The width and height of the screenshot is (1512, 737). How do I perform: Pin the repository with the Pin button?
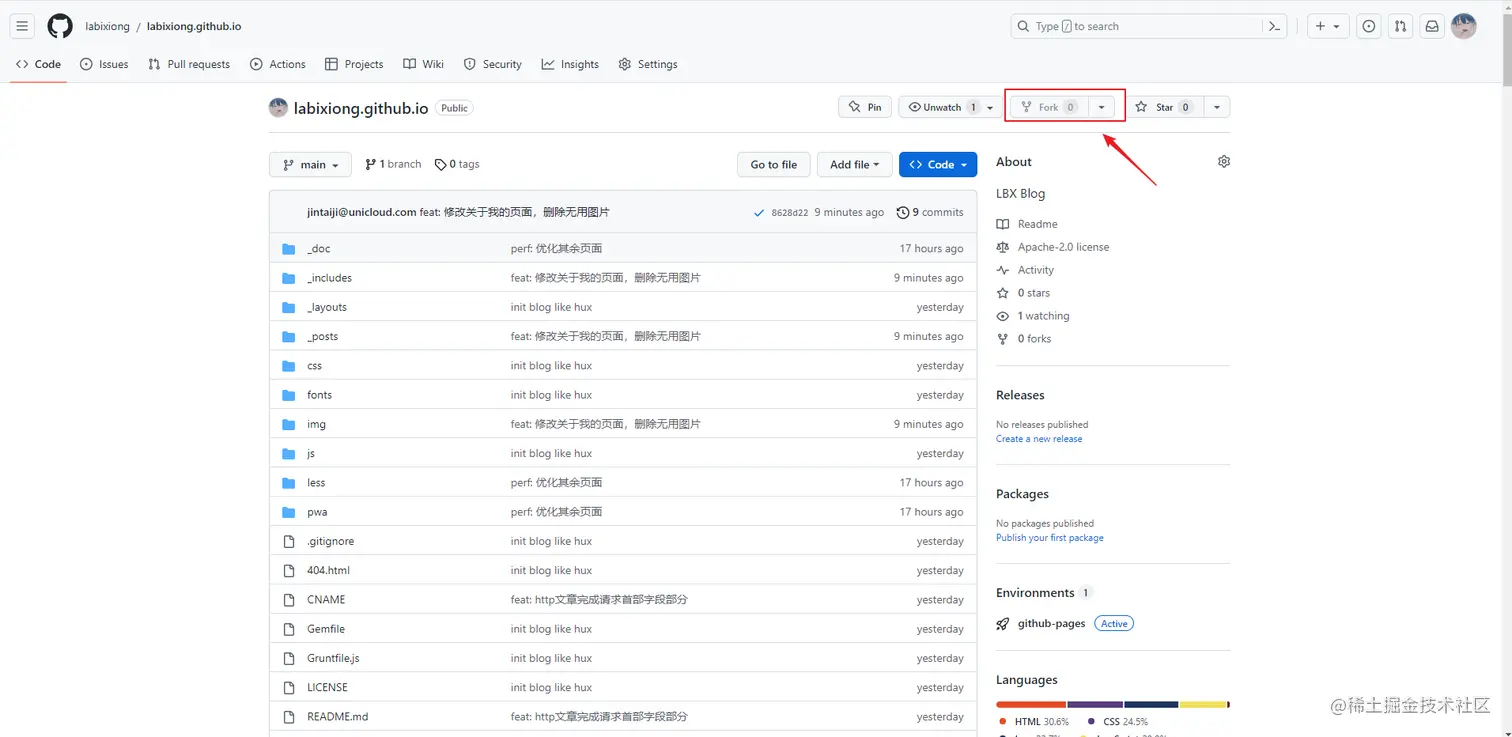(864, 107)
